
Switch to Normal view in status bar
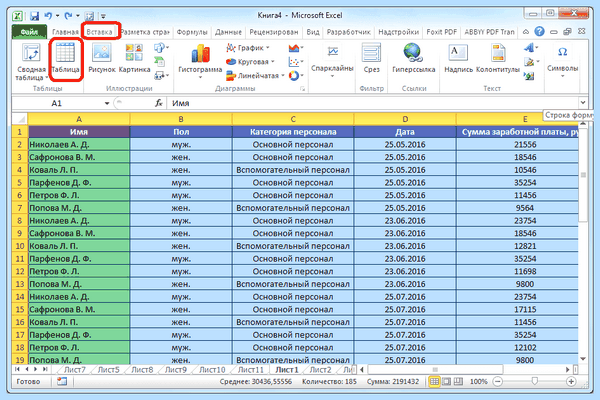(434, 381)
